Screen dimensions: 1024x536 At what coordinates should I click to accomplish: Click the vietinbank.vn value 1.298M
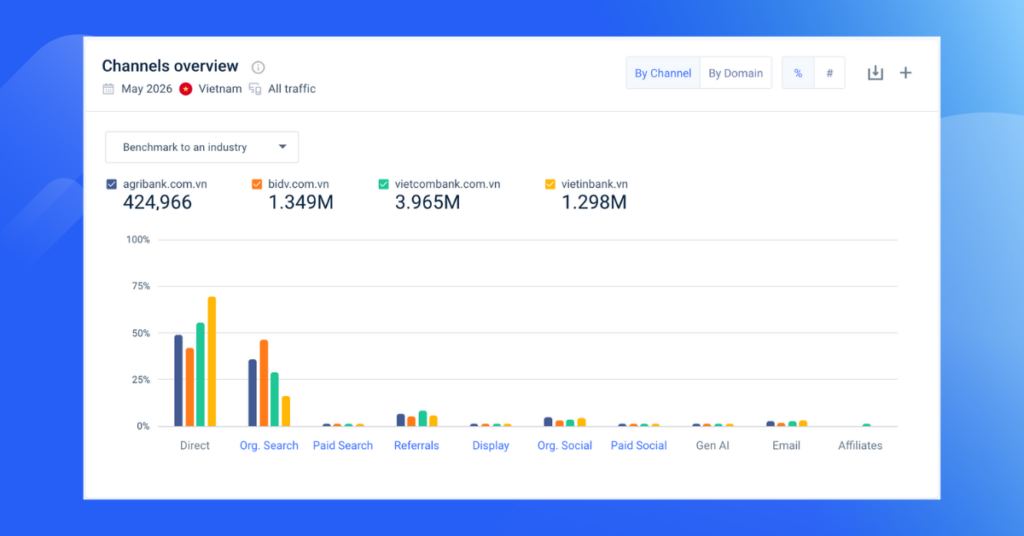(x=594, y=202)
